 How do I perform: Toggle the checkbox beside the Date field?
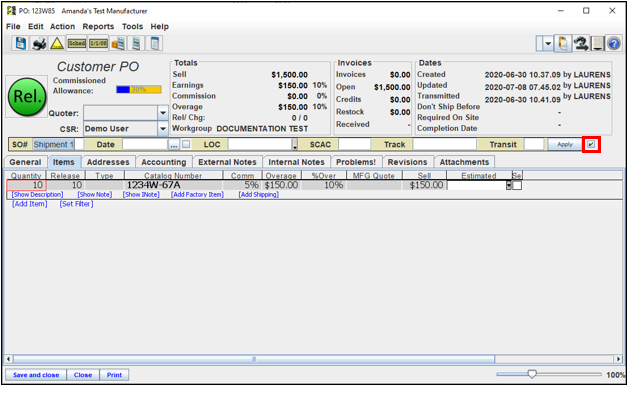[x=186, y=144]
